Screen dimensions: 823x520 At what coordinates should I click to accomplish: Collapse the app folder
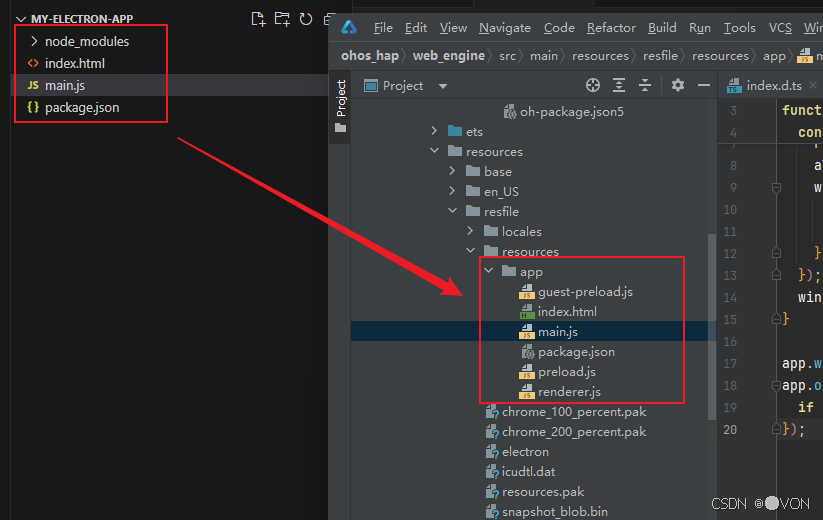pos(489,271)
